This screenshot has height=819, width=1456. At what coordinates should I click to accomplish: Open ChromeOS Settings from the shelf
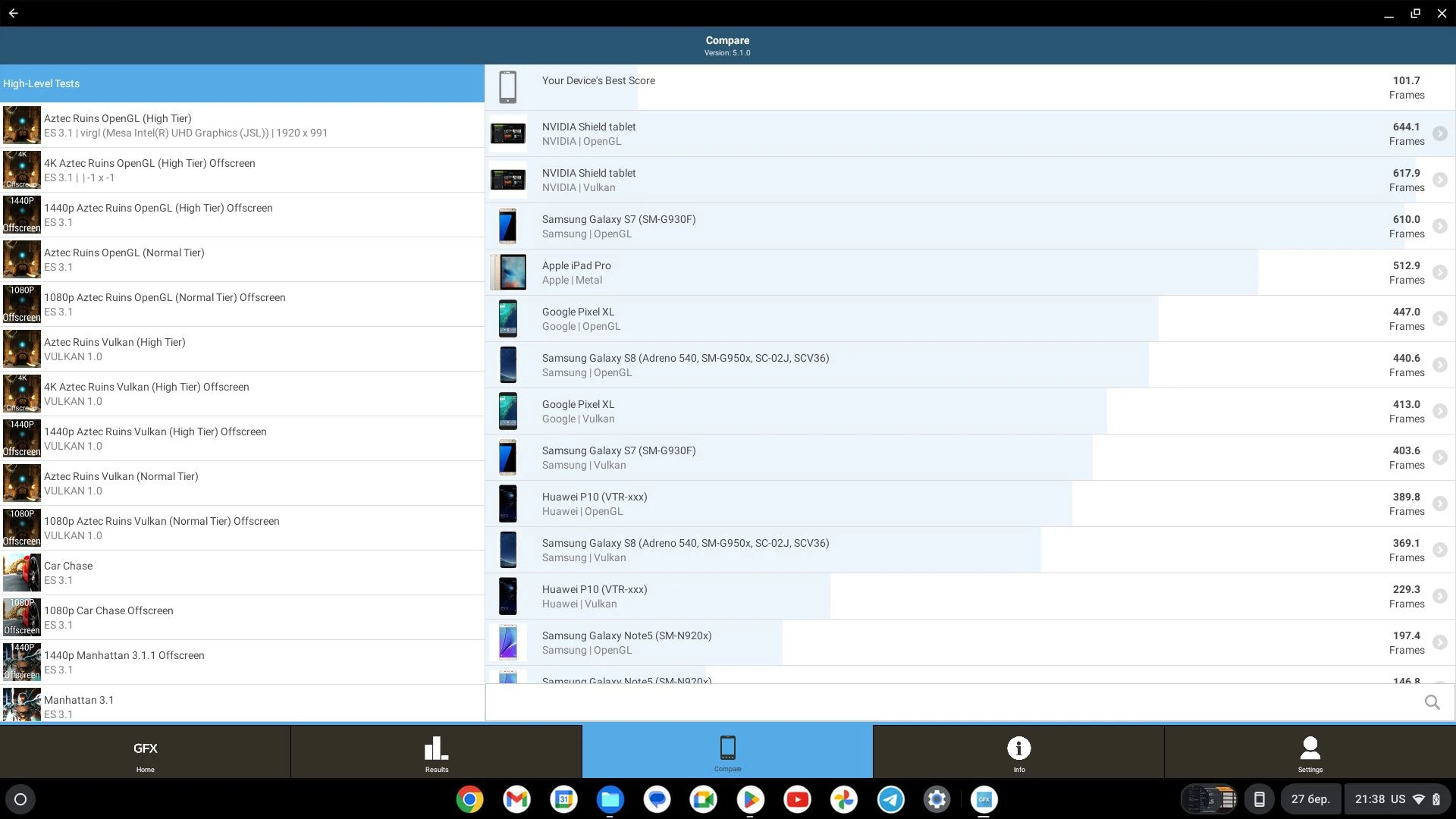[937, 799]
